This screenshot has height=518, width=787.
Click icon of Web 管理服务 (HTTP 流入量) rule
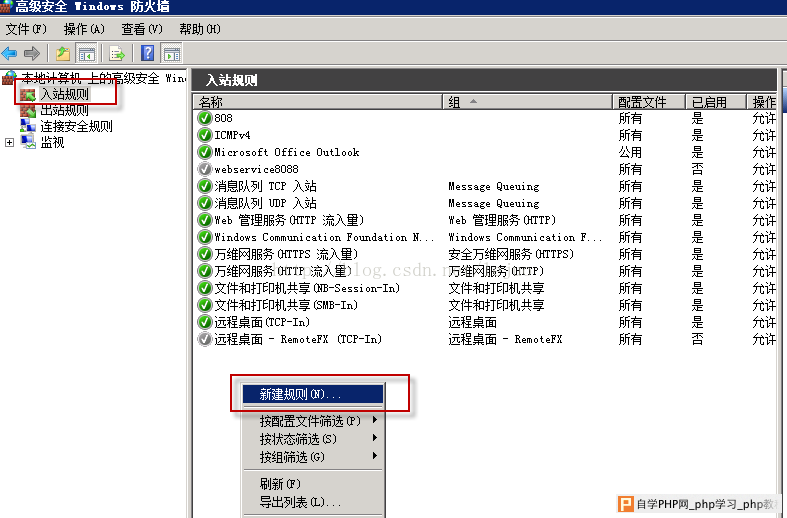(205, 220)
